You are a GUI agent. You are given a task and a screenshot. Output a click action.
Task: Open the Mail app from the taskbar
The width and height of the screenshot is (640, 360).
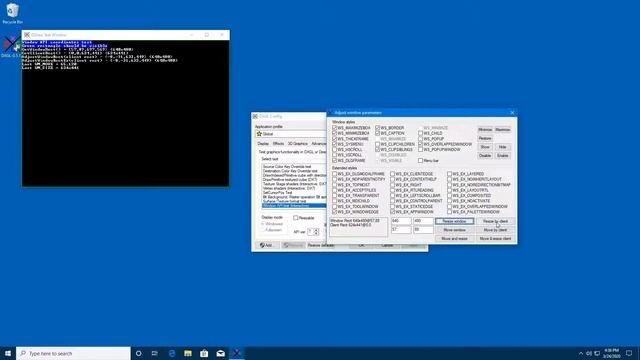pyautogui.click(x=220, y=353)
